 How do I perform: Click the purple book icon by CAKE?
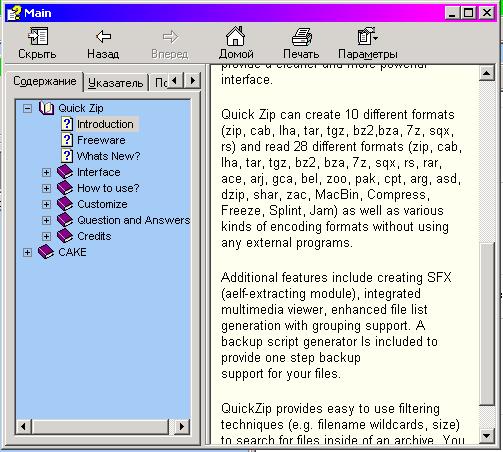pos(46,252)
